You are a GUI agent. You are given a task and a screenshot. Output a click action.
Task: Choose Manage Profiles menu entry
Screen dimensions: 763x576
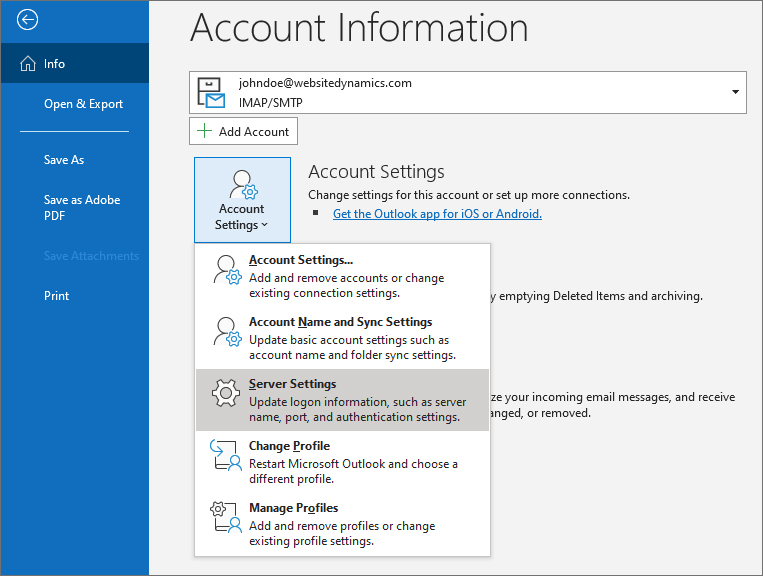[342, 524]
